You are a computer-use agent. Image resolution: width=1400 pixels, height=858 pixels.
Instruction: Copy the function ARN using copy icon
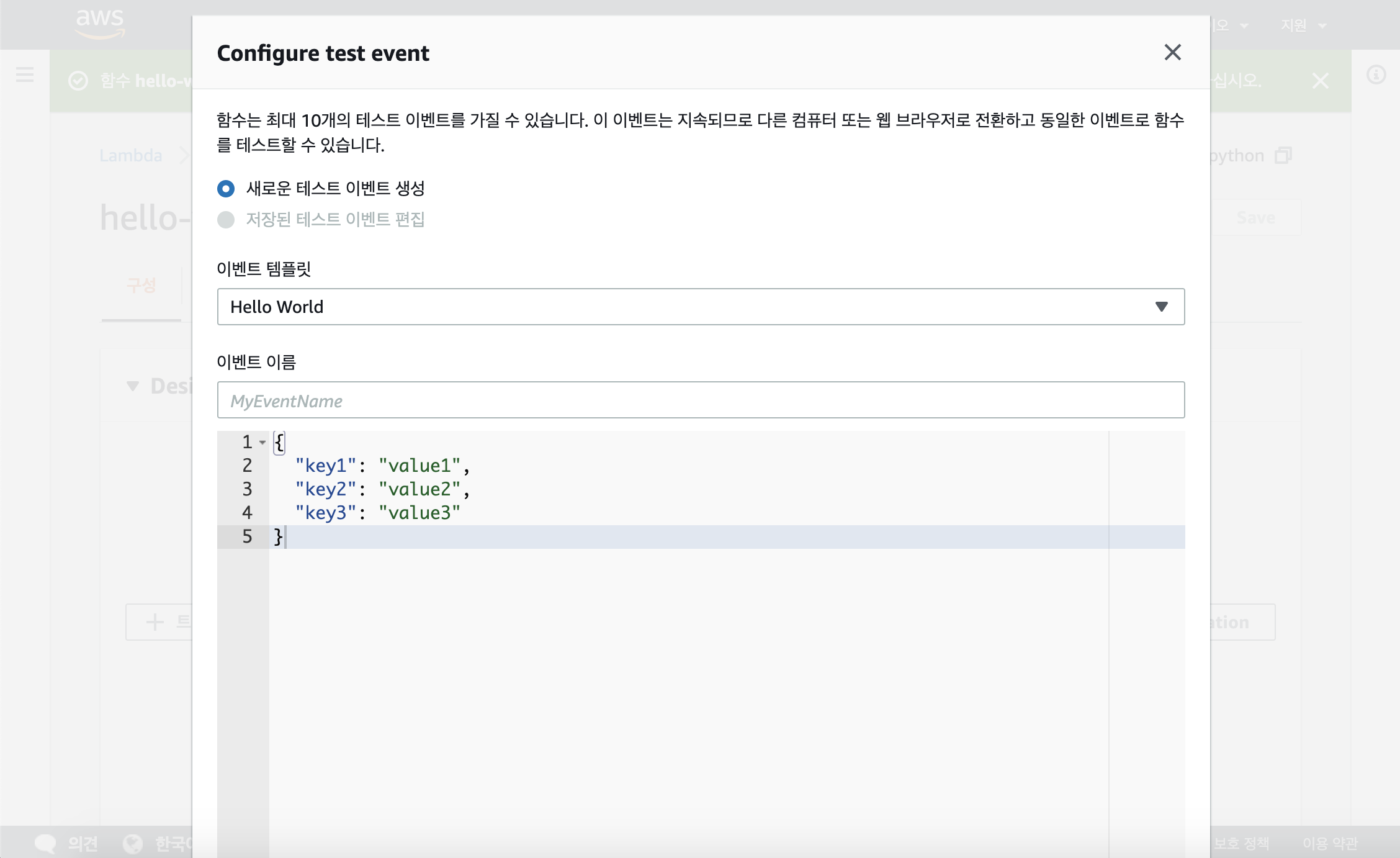click(1283, 155)
